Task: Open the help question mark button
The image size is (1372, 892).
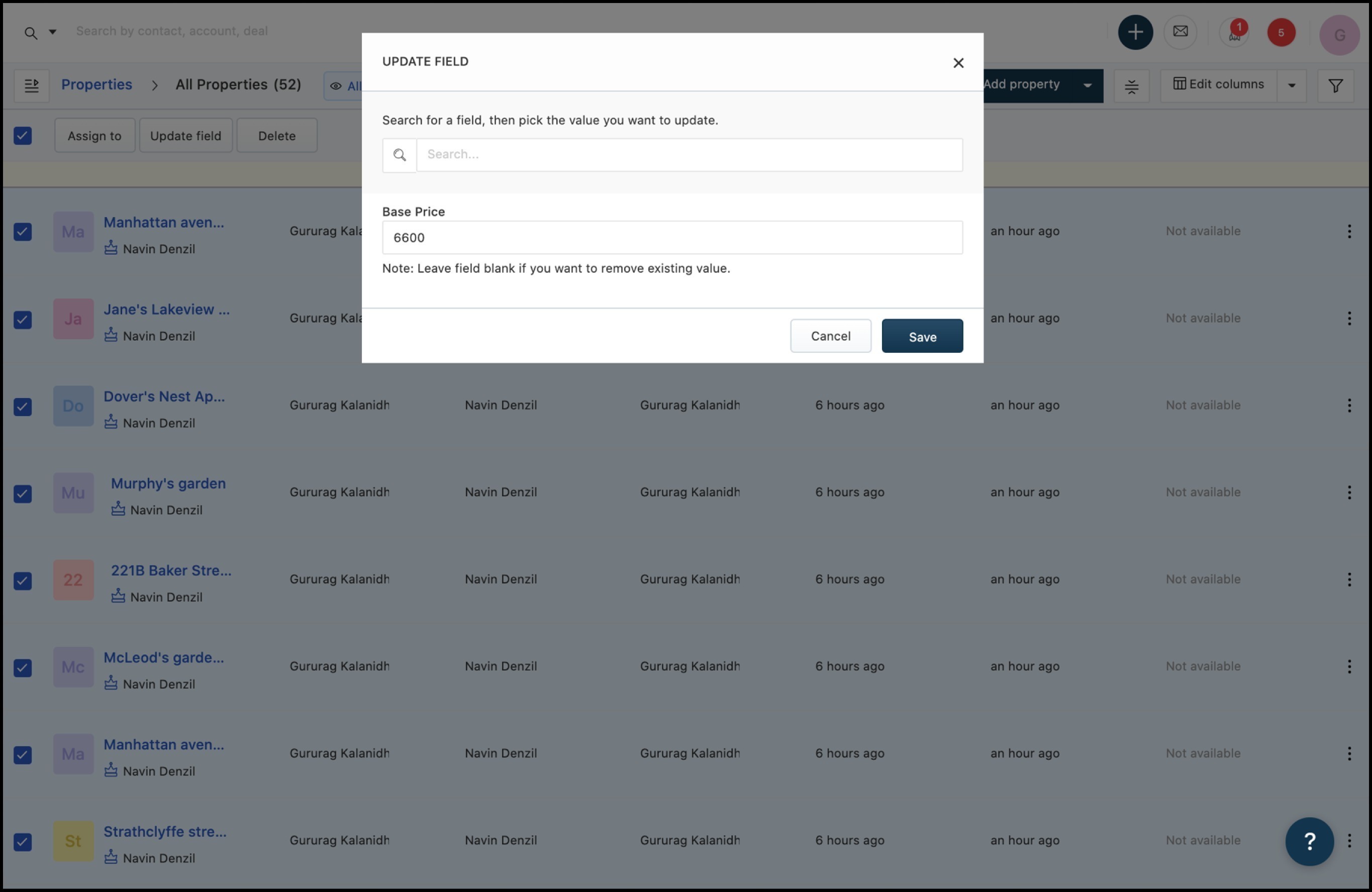Action: (1309, 842)
